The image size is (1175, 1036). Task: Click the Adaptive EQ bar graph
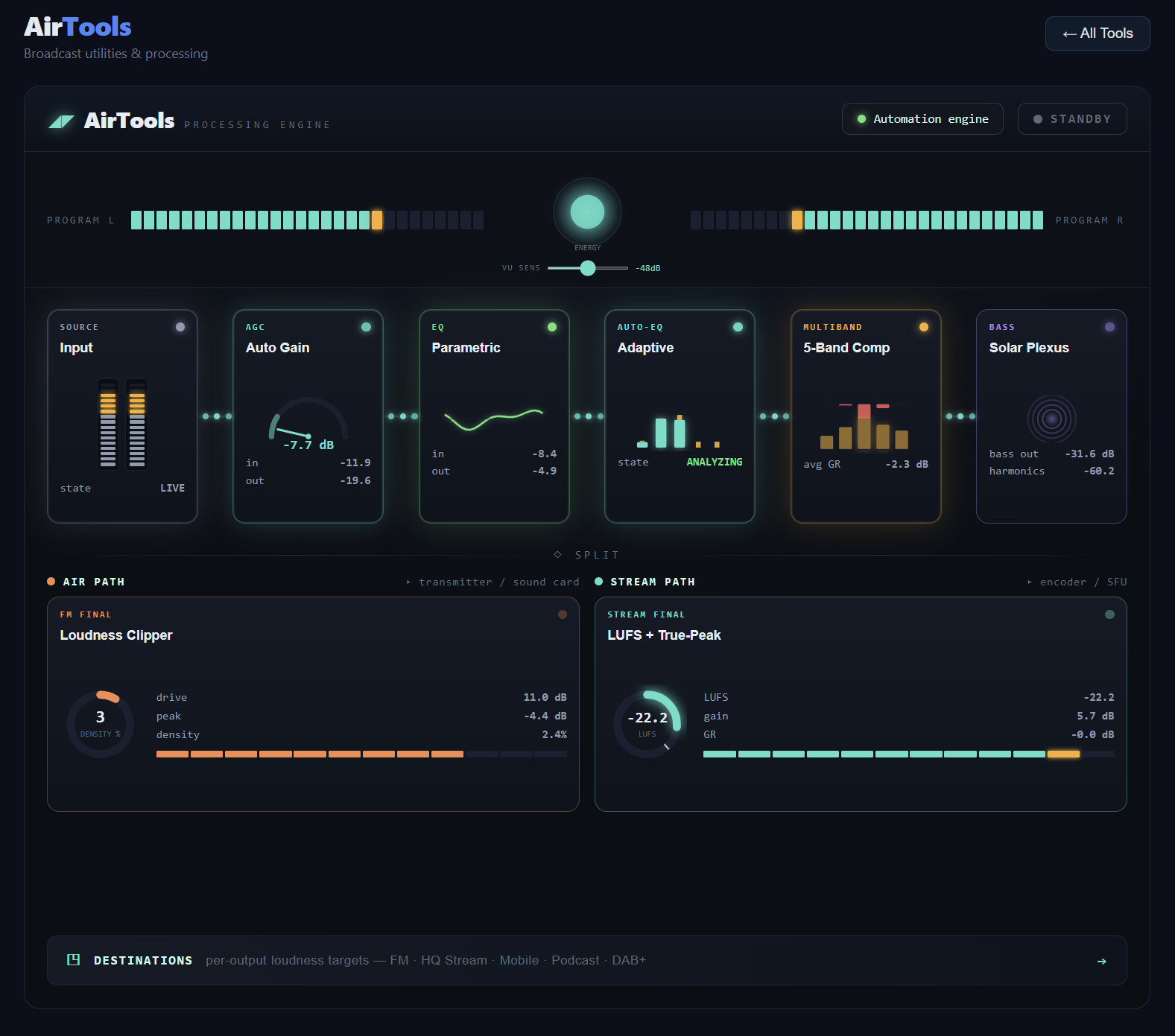click(680, 431)
